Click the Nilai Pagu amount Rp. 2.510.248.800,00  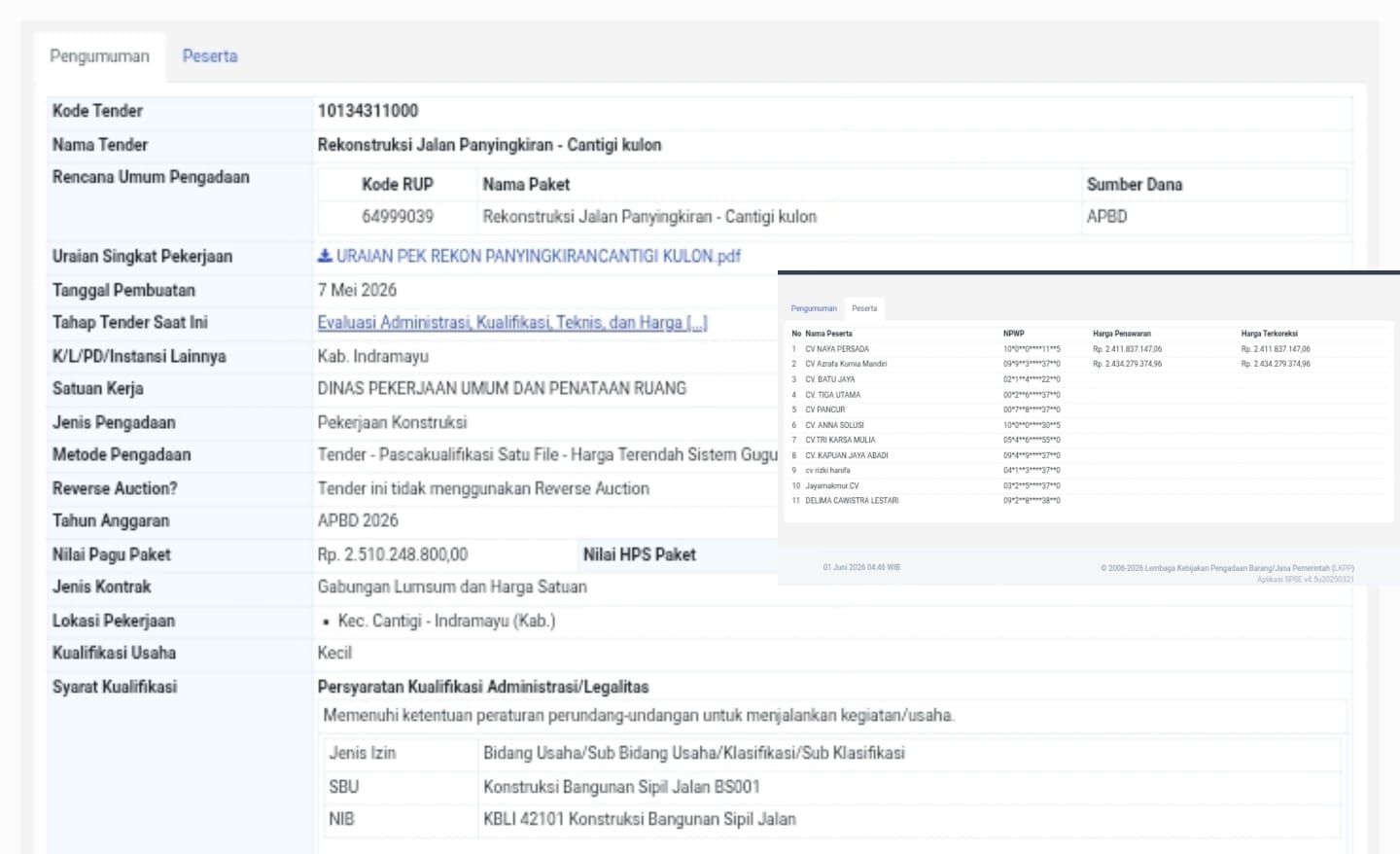(393, 554)
